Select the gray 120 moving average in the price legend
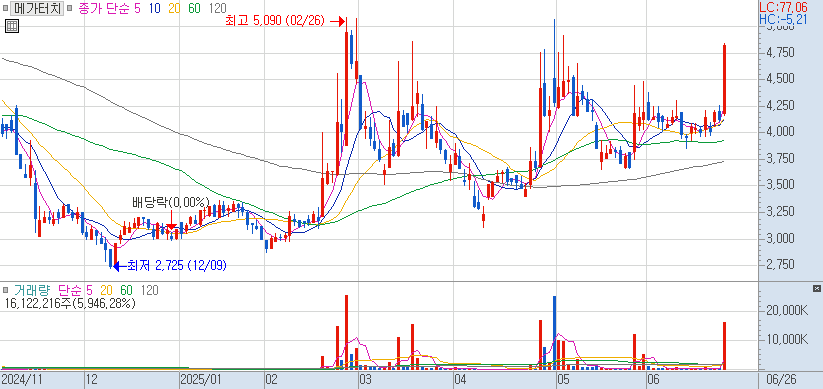This screenshot has height=389, width=823. (x=217, y=8)
